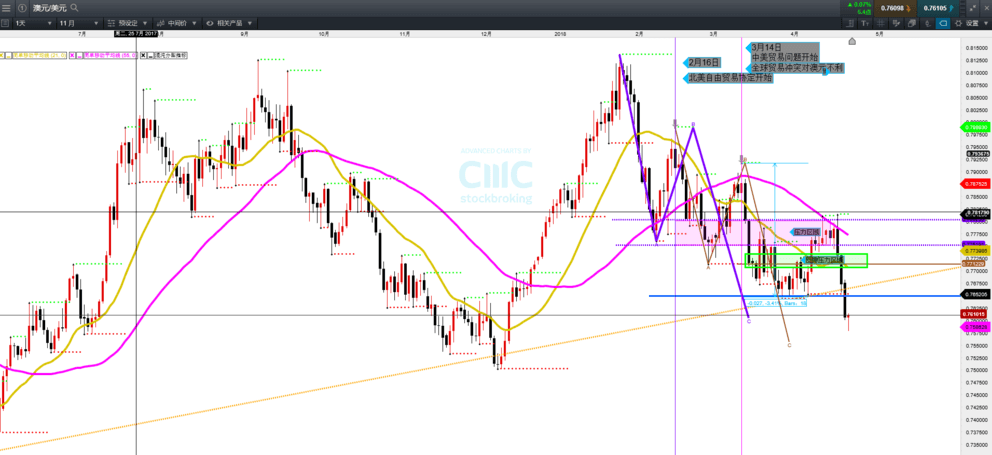Select the yellow moving average (21) legend label
This screenshot has width=992, height=455.
click(39, 56)
